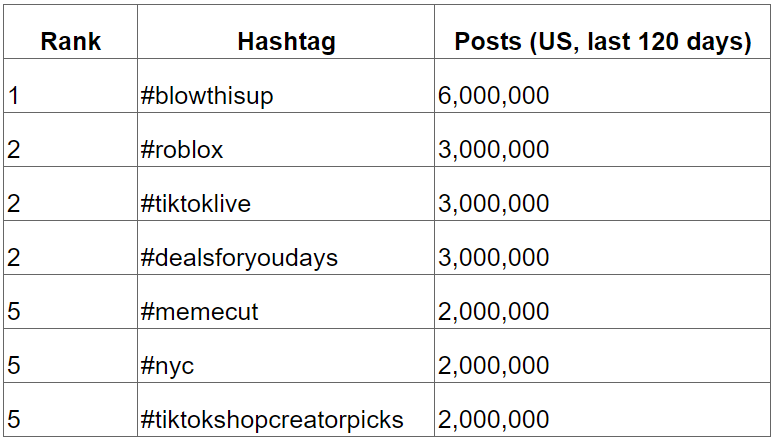This screenshot has width=773, height=440.
Task: Select the #tiktoklive hashtag cell
Action: 196,204
